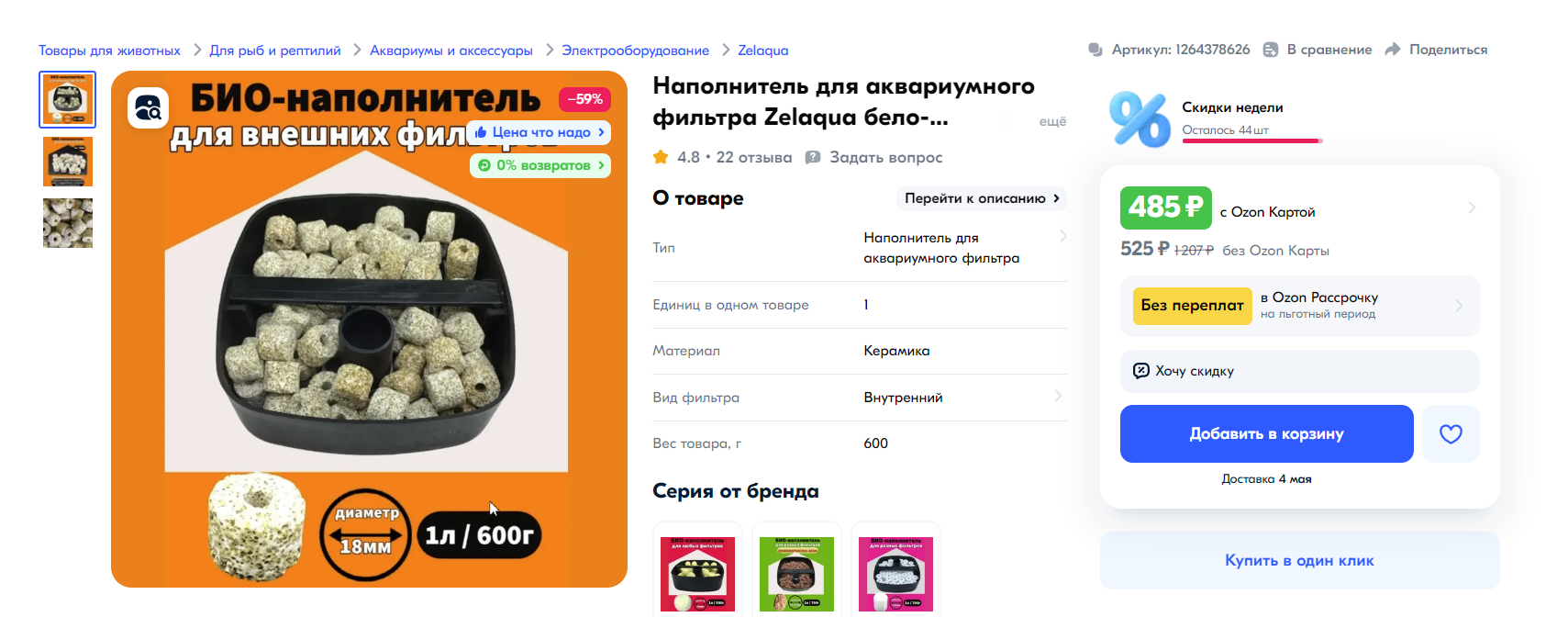Open the Ozon Card price chevron

1472,208
